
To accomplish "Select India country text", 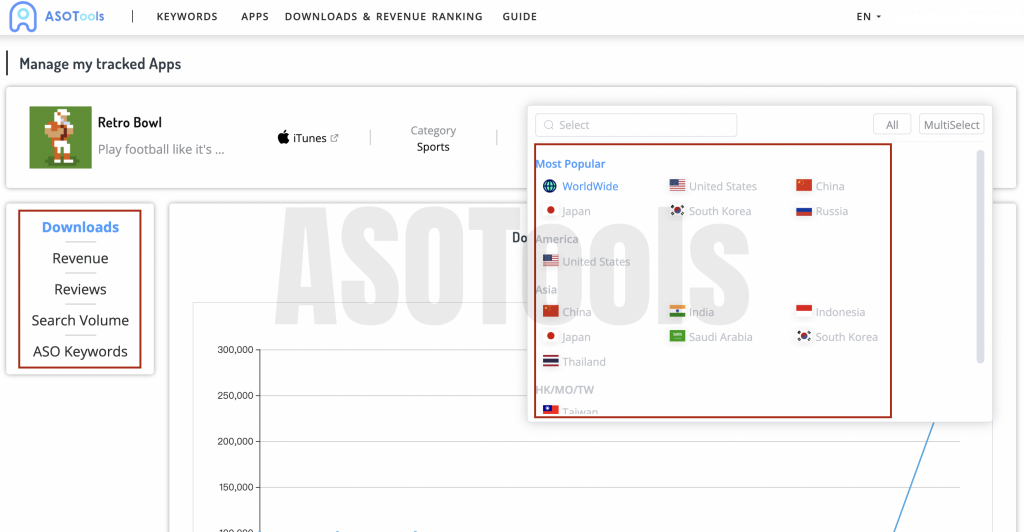I will coord(701,312).
